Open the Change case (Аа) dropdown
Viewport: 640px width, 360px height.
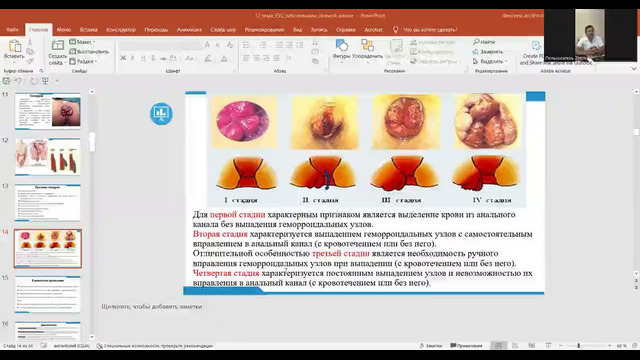tap(190, 58)
